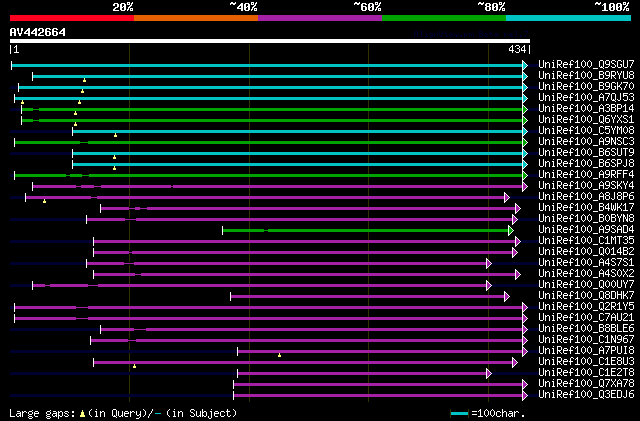
Task: Open hit UniRef100_A3BP14
Action: [x=586, y=108]
